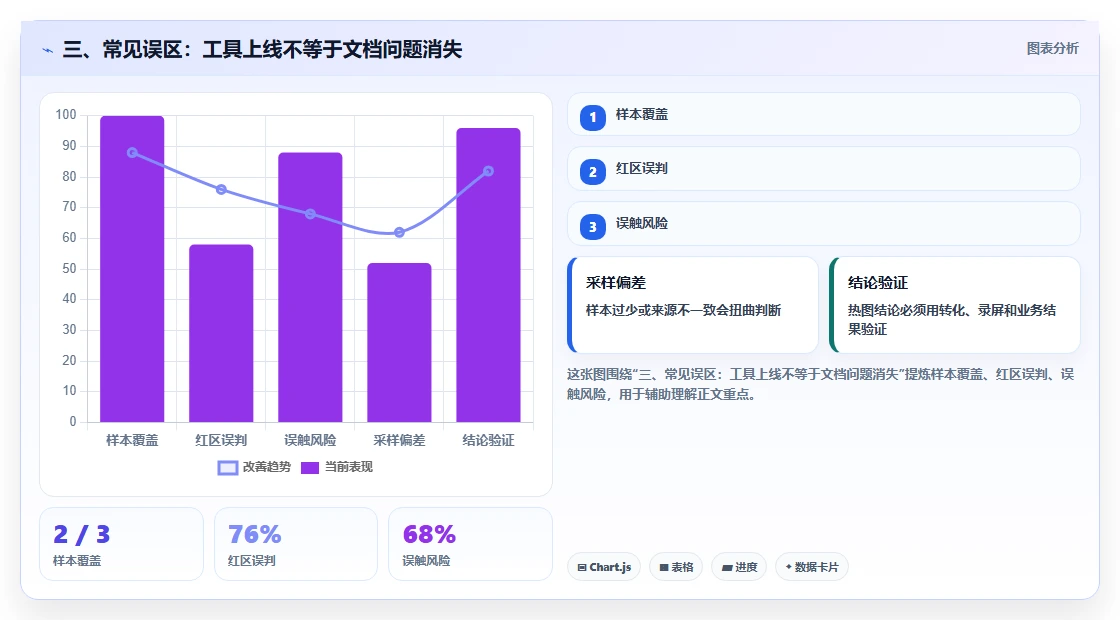The width and height of the screenshot is (1120, 620).
Task: Open the 采样偏差 card
Action: click(x=692, y=305)
